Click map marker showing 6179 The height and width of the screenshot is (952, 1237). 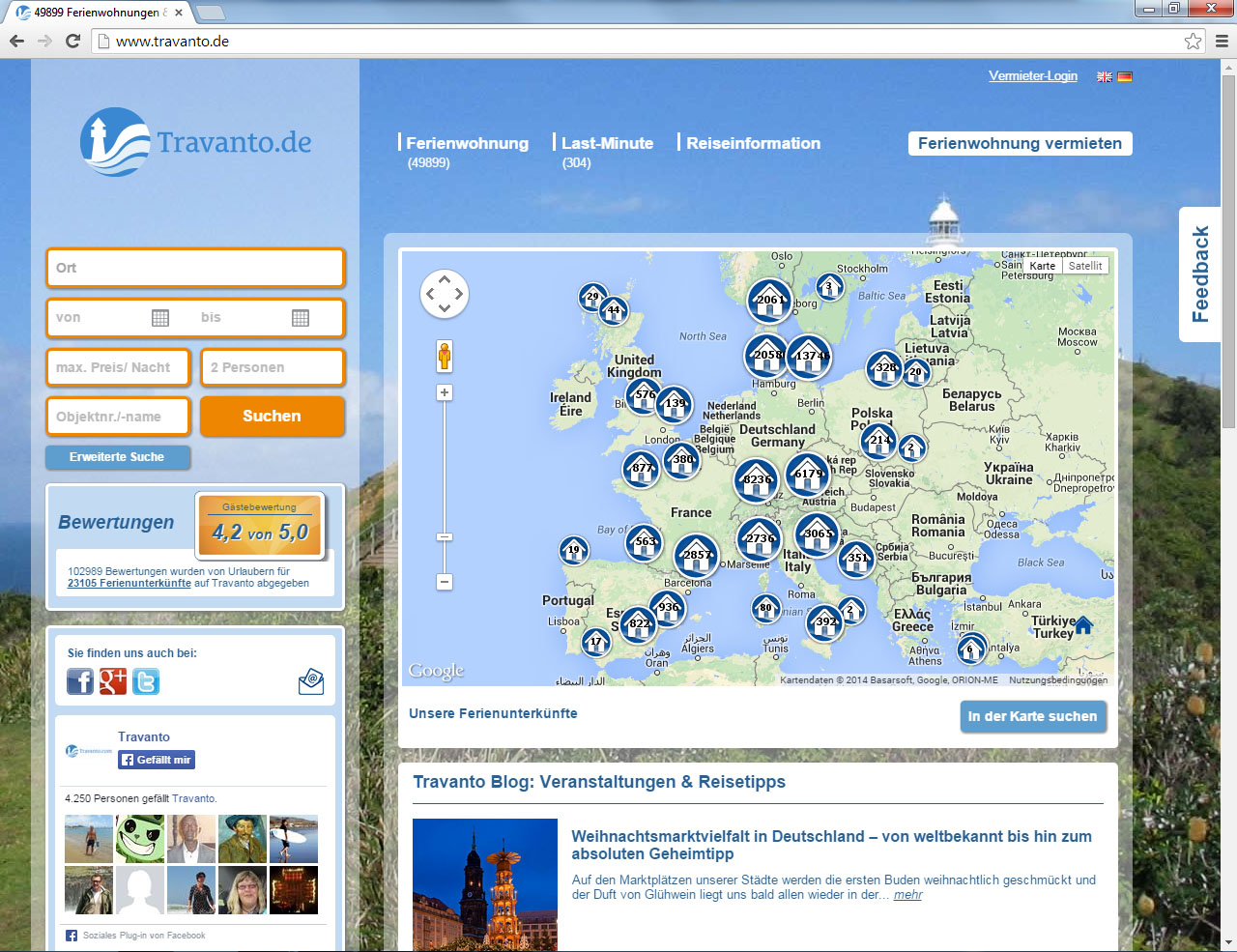point(808,475)
